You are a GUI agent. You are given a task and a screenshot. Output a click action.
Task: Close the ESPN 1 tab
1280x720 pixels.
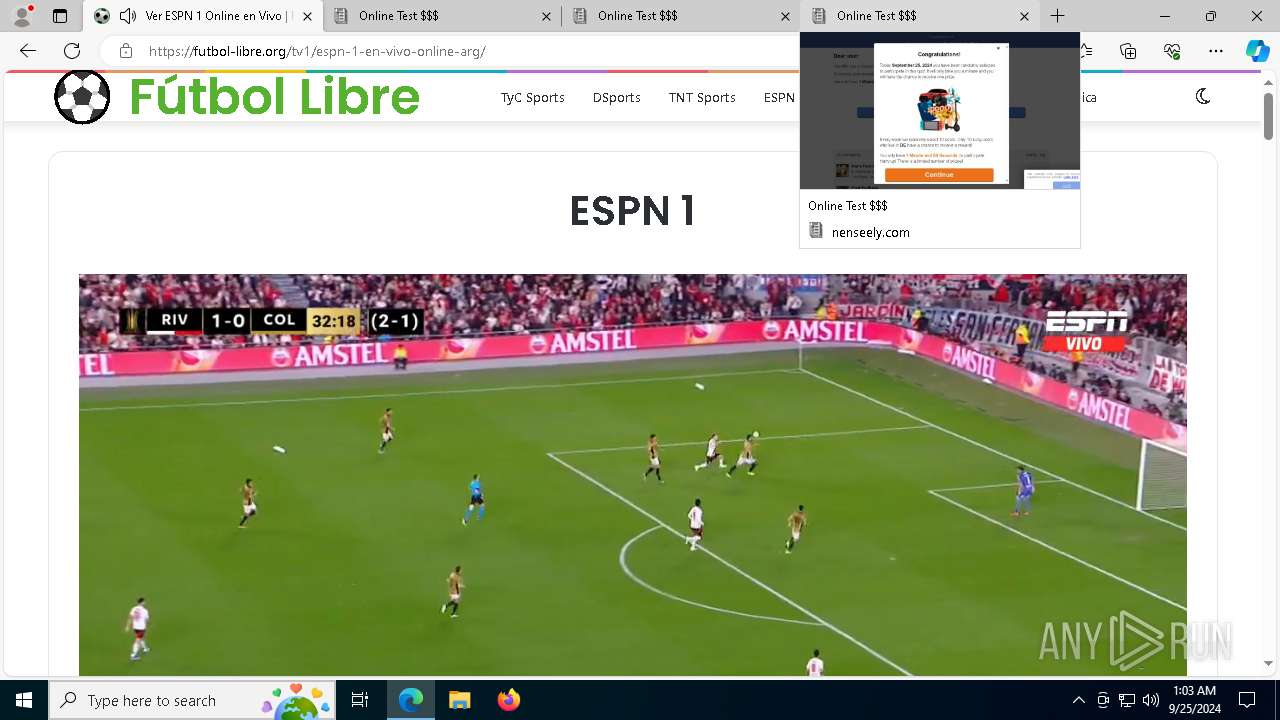click(x=307, y=16)
